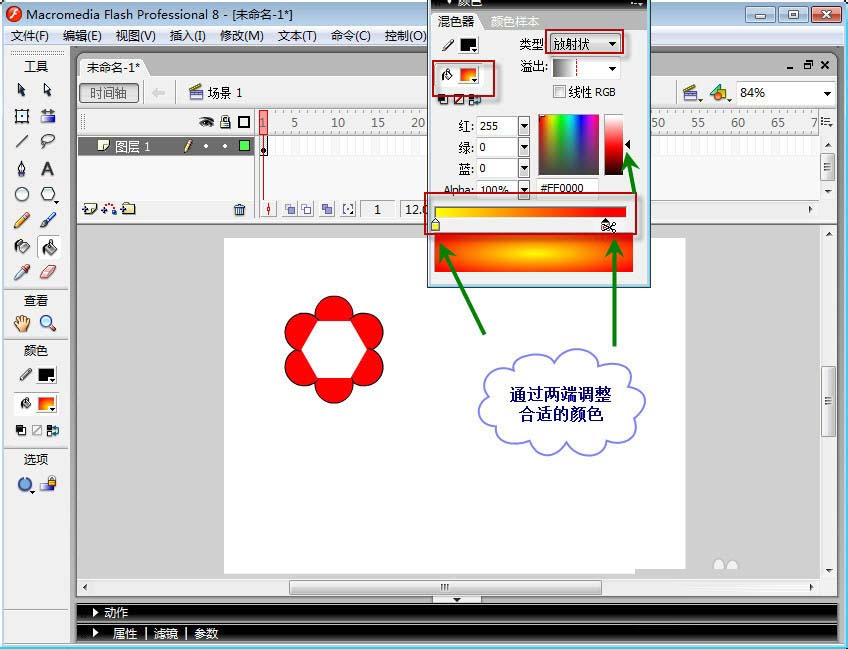This screenshot has height=649, width=848.
Task: Select the Selection arrow tool
Action: click(22, 89)
